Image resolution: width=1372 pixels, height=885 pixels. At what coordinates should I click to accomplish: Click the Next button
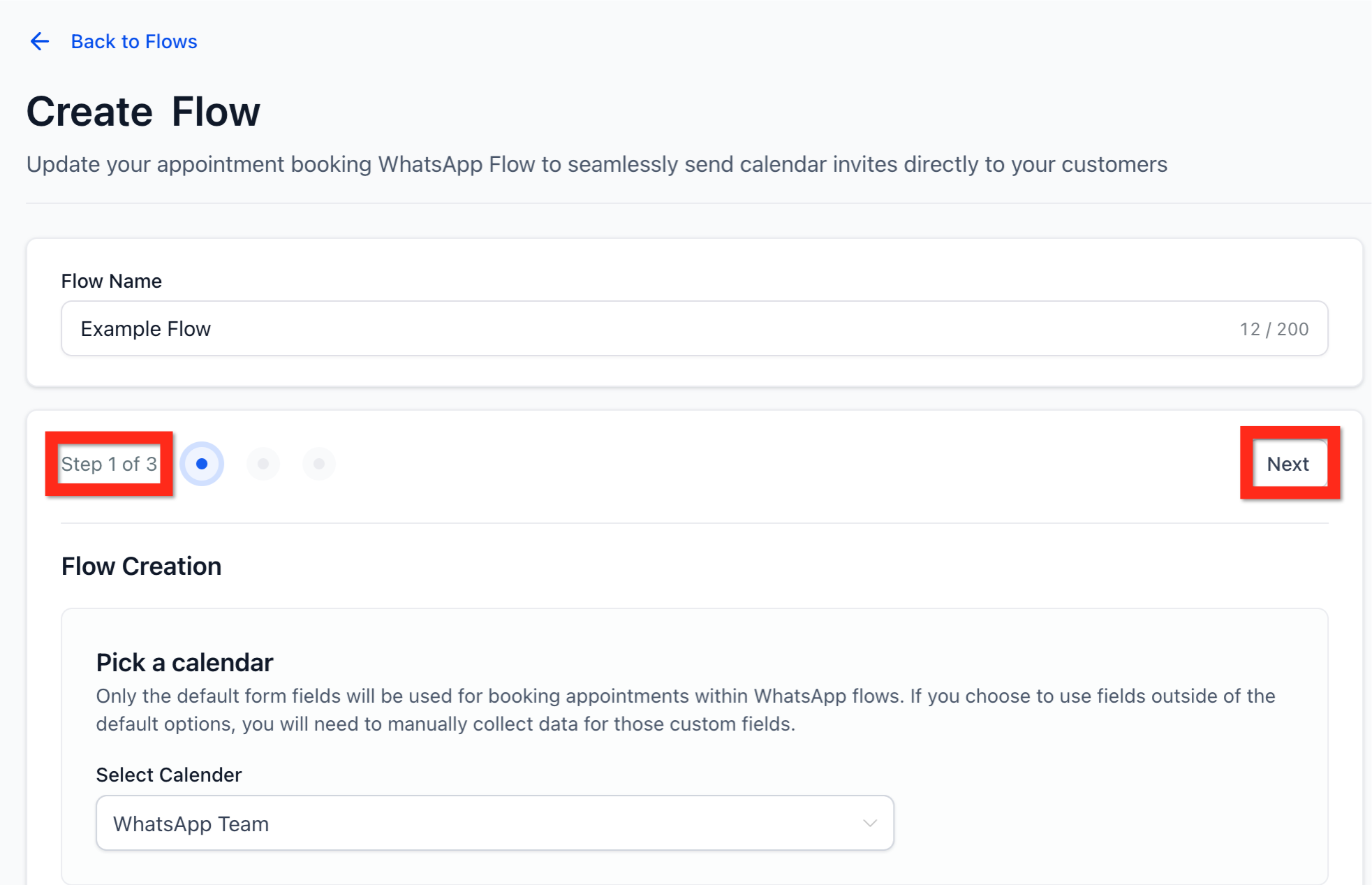pos(1288,464)
